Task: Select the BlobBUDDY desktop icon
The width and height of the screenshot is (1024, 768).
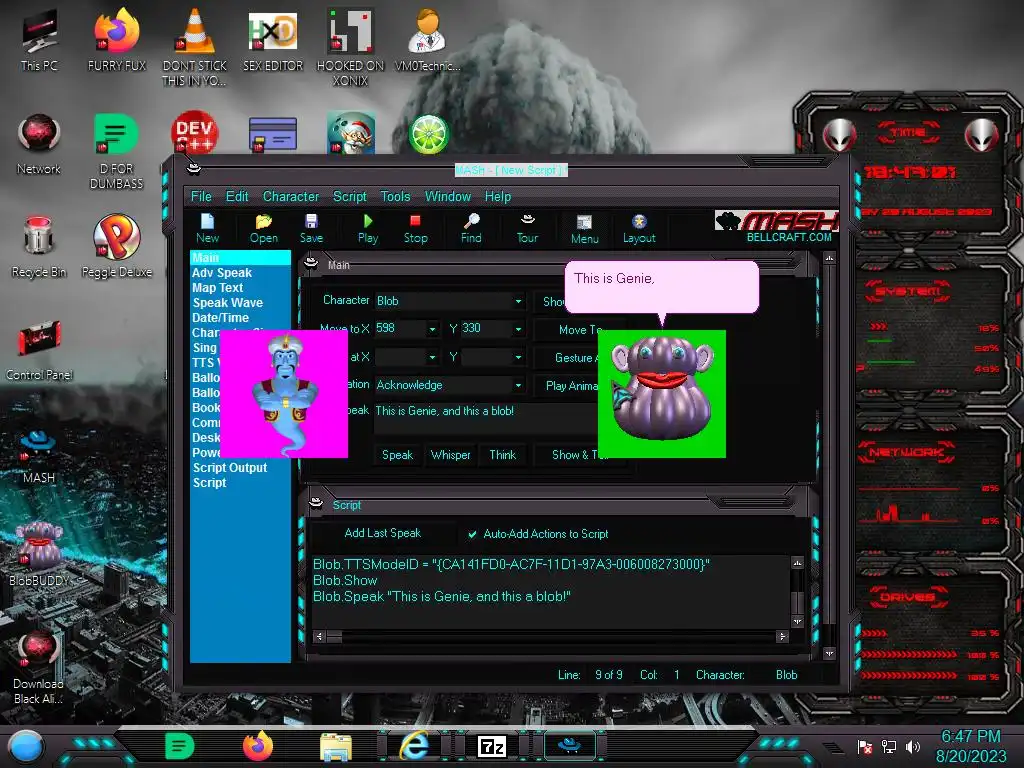Action: tap(39, 554)
